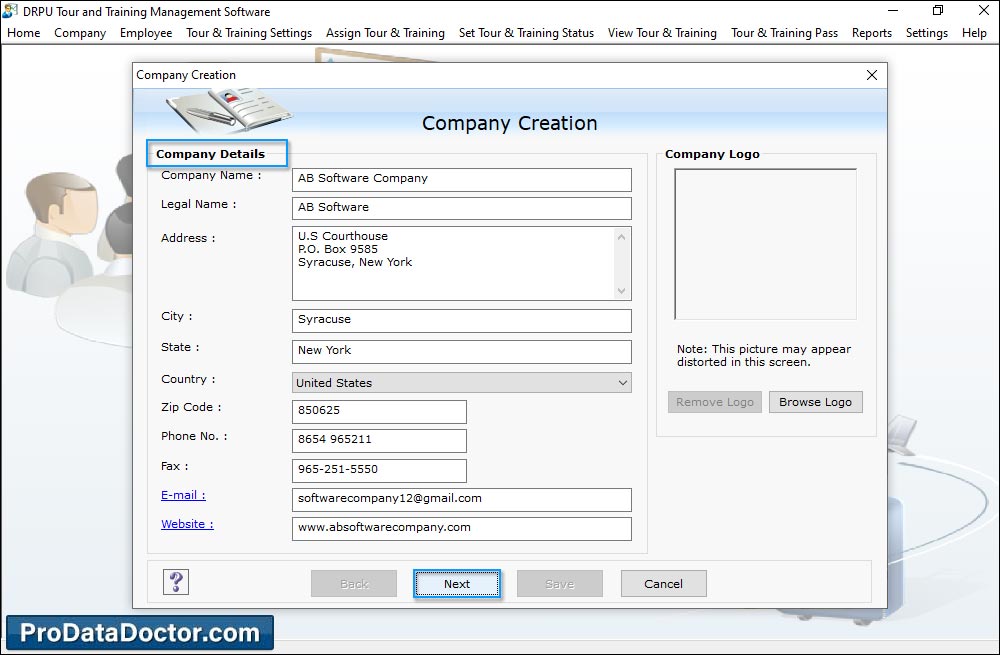Click the Next button
Image resolution: width=1000 pixels, height=655 pixels.
pyautogui.click(x=457, y=584)
